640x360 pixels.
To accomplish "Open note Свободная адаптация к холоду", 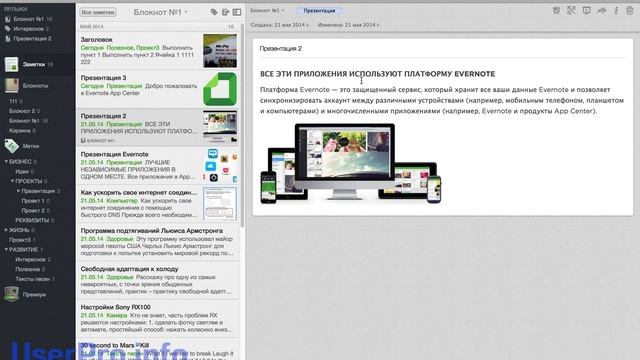I will point(158,280).
